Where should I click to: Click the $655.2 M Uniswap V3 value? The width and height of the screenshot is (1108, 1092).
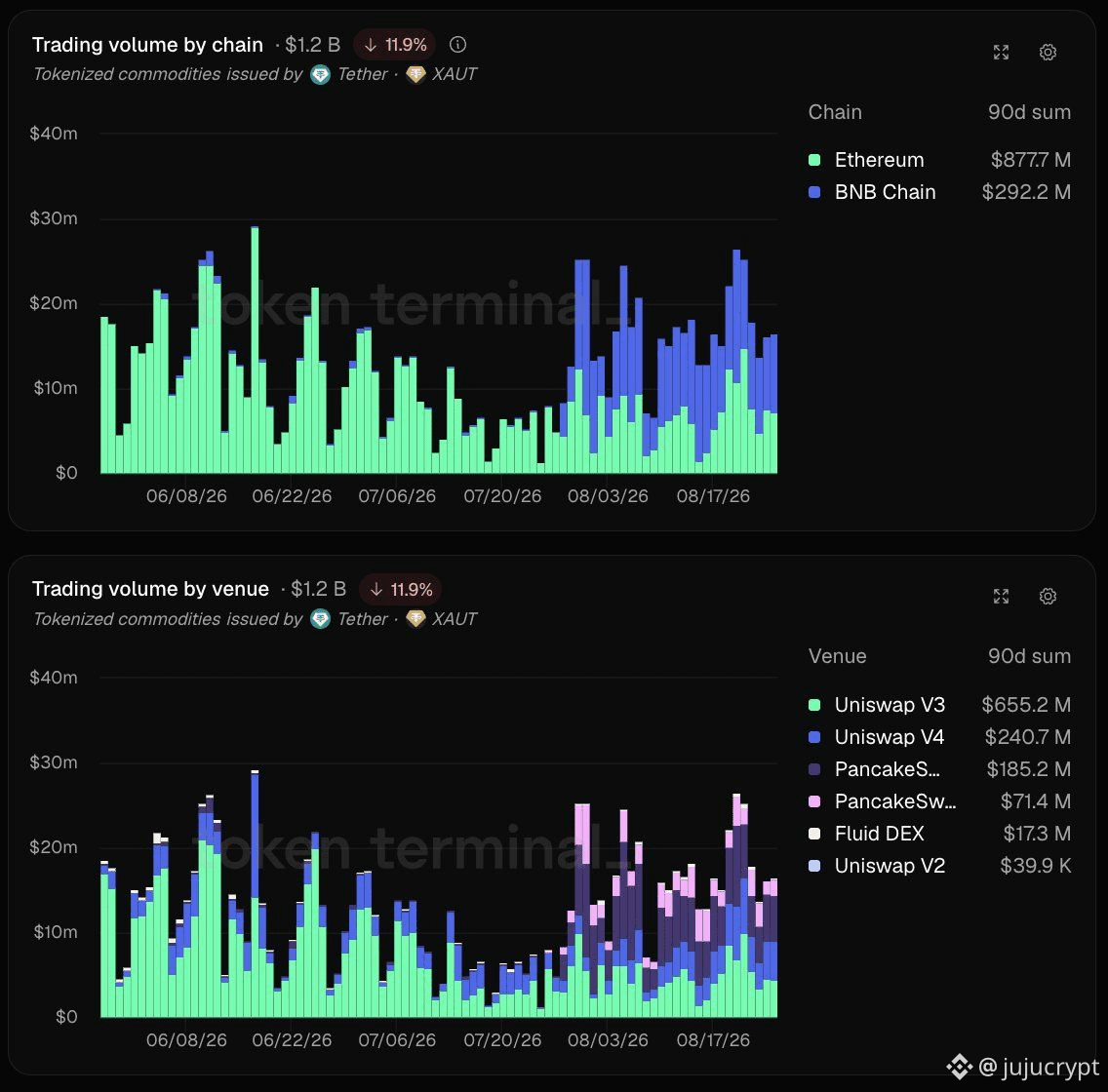[1026, 705]
